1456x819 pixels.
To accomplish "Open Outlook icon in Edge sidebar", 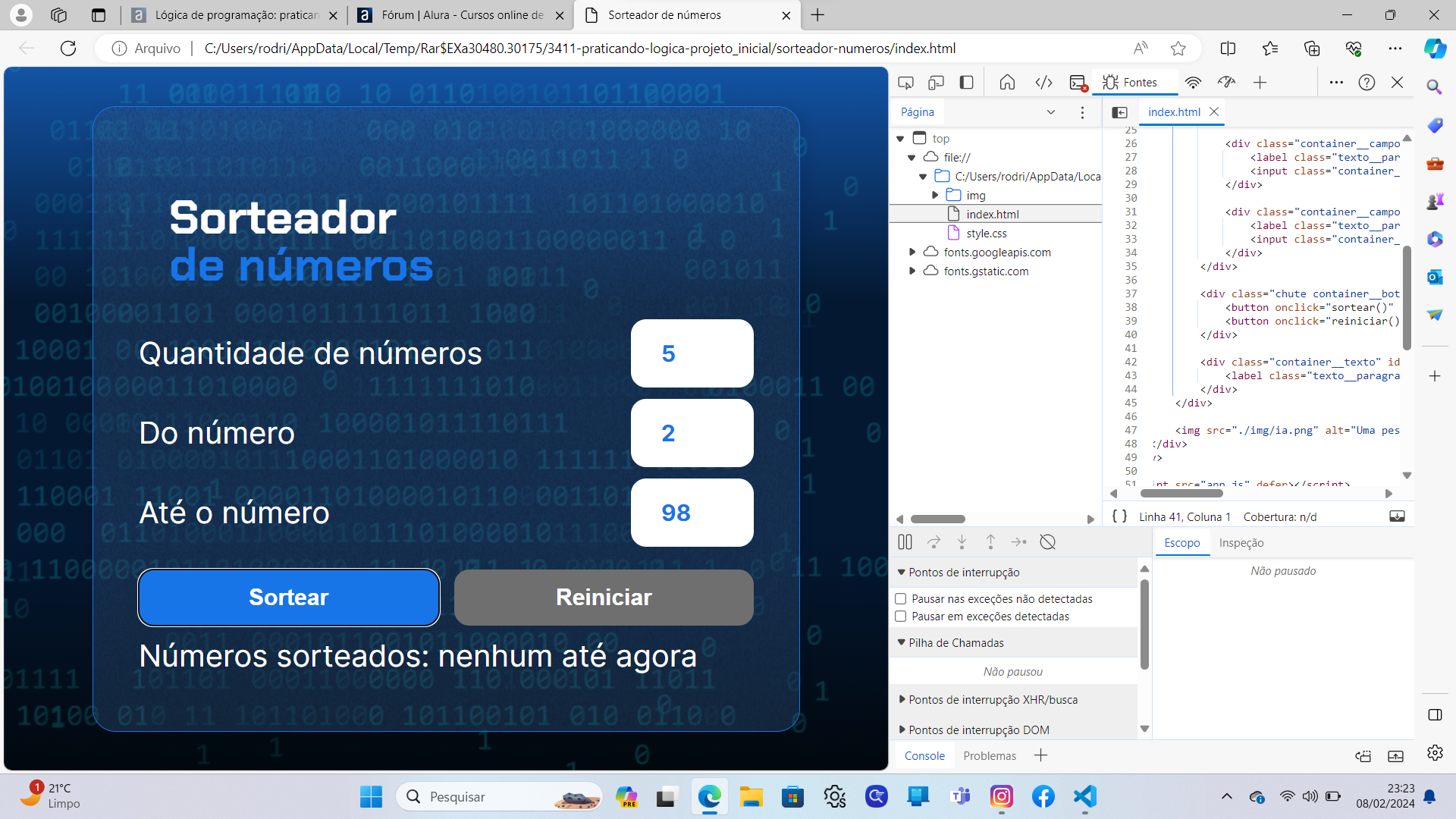I will tap(1435, 277).
